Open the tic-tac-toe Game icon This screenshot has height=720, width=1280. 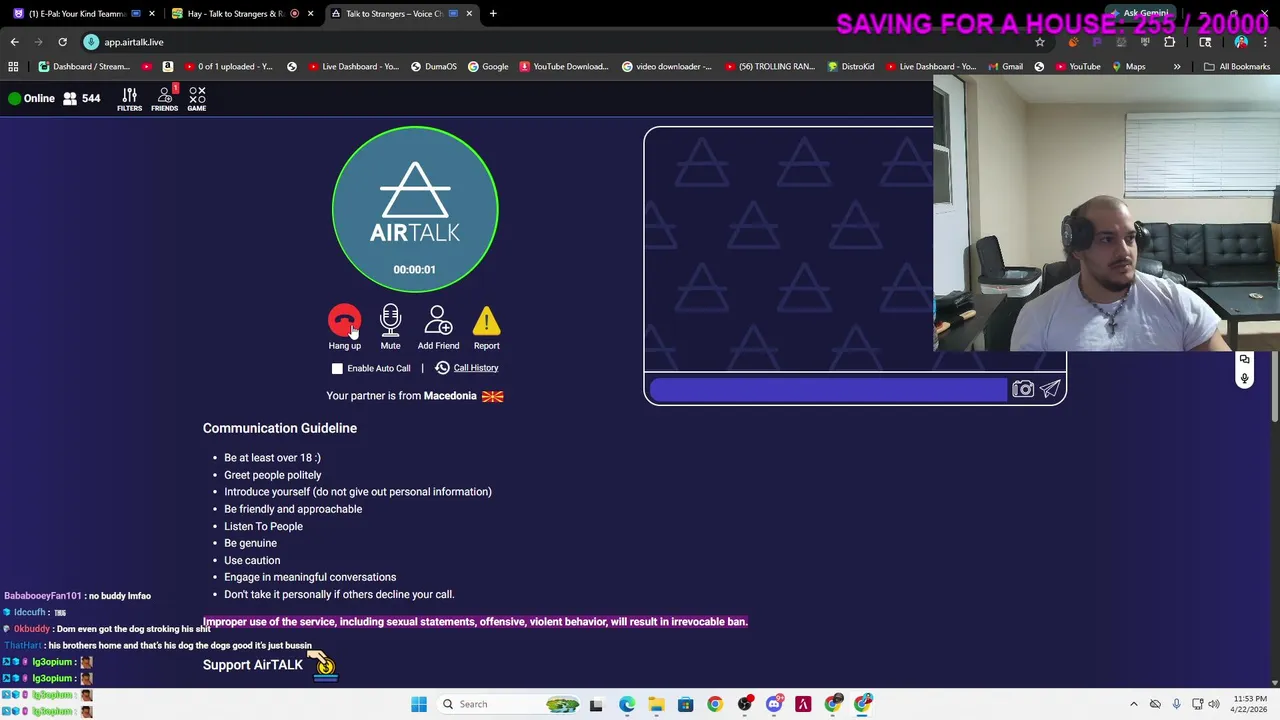pos(197,98)
